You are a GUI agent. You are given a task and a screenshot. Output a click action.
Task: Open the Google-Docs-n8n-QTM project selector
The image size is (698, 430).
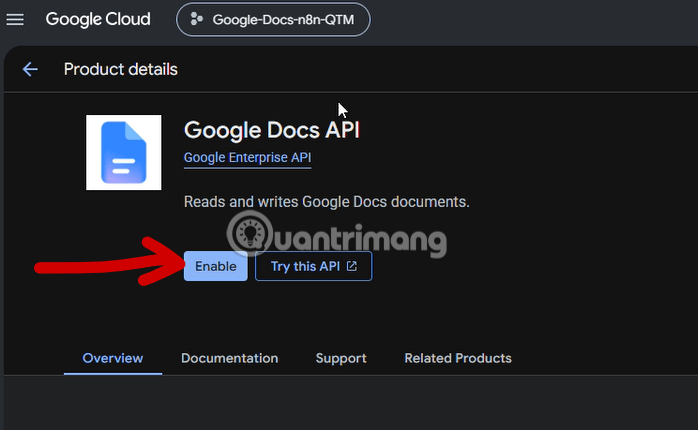click(273, 20)
